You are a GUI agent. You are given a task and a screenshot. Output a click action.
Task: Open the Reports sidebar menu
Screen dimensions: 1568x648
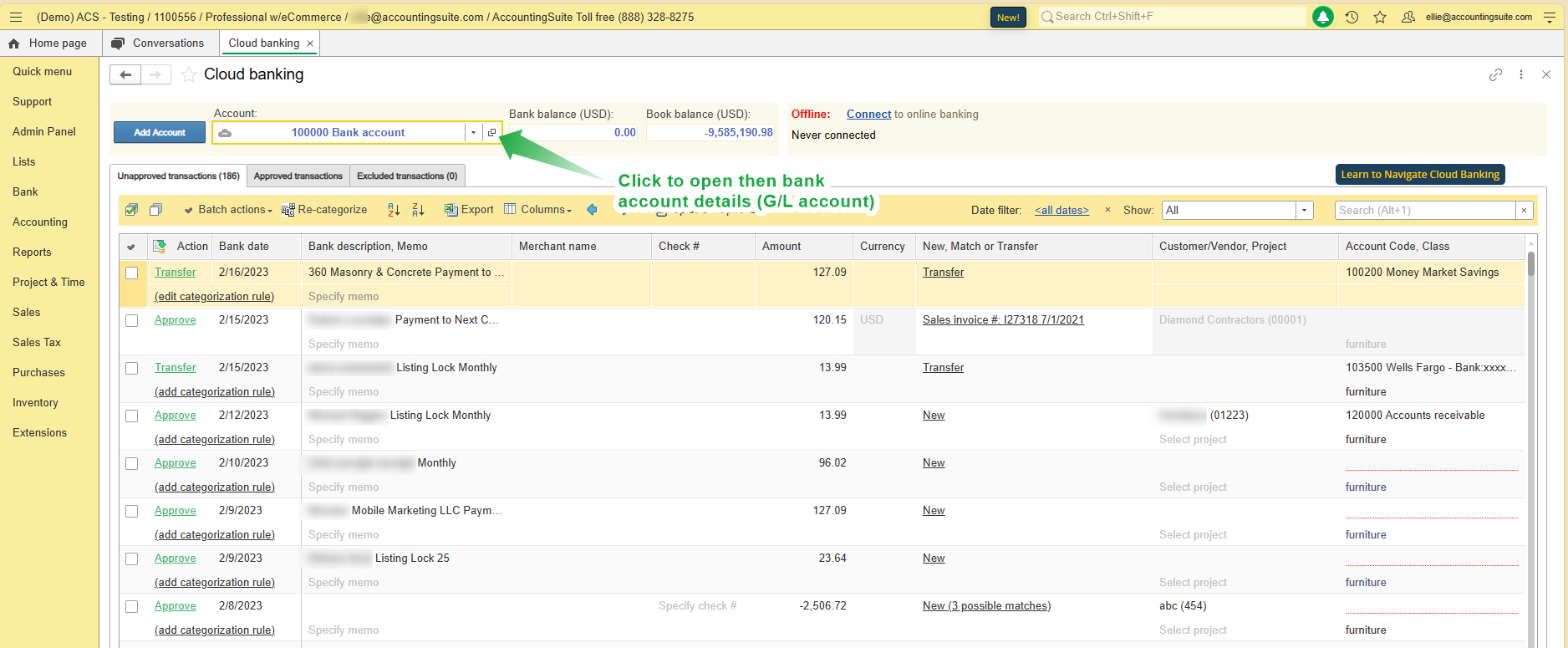tap(32, 252)
